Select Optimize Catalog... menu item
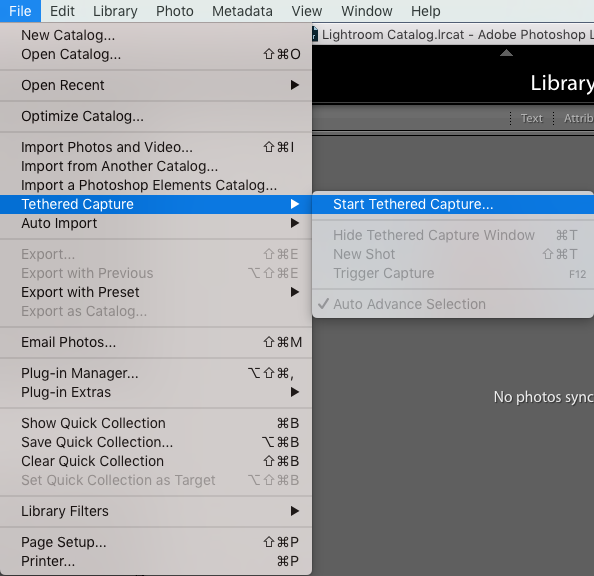Screen dimensions: 594x576 [x=156, y=116]
